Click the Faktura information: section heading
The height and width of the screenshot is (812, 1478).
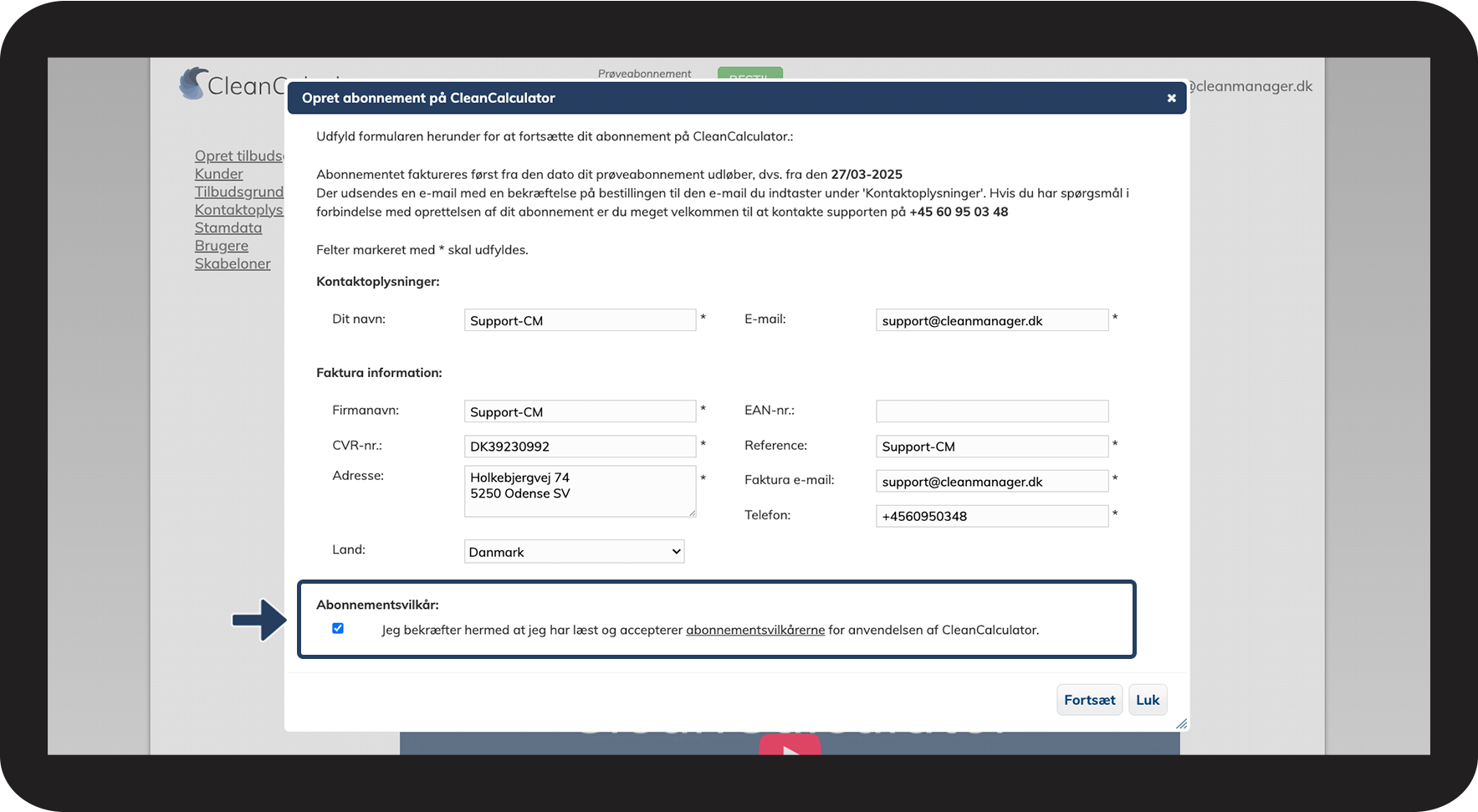(379, 373)
